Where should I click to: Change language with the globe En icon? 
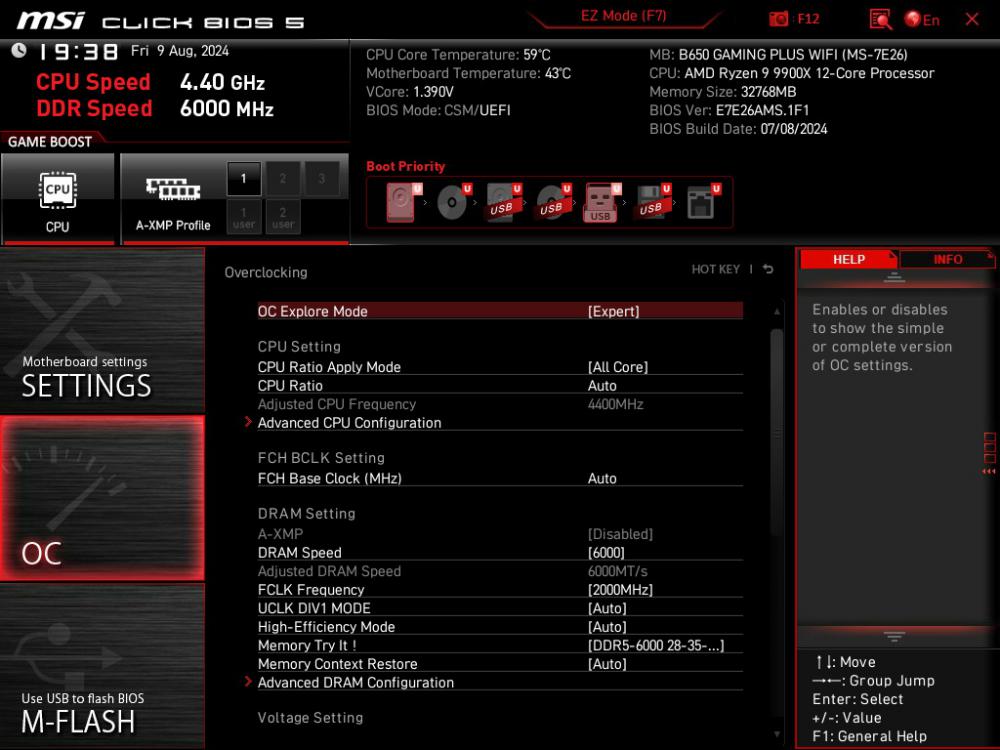pyautogui.click(x=922, y=20)
